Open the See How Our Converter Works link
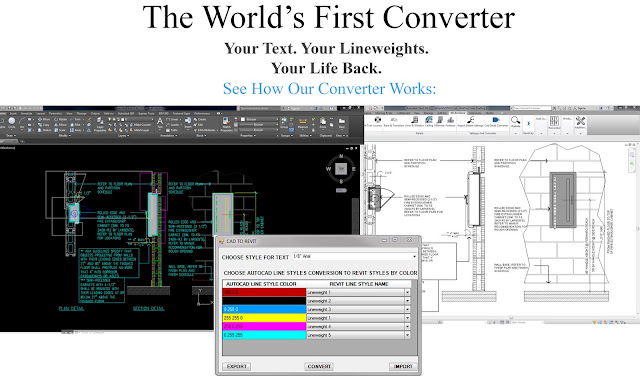 (329, 89)
